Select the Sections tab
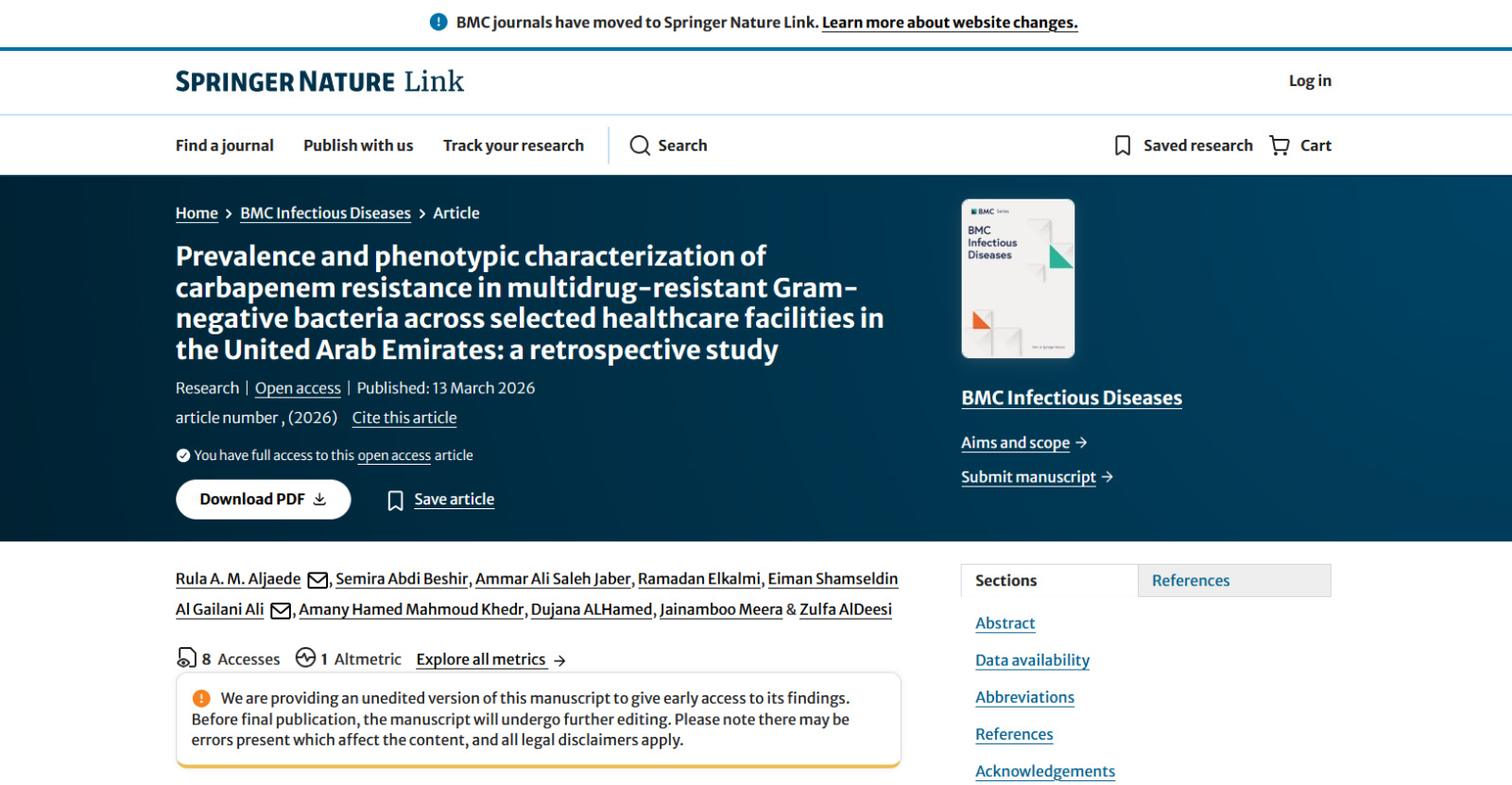 pyautogui.click(x=1049, y=581)
